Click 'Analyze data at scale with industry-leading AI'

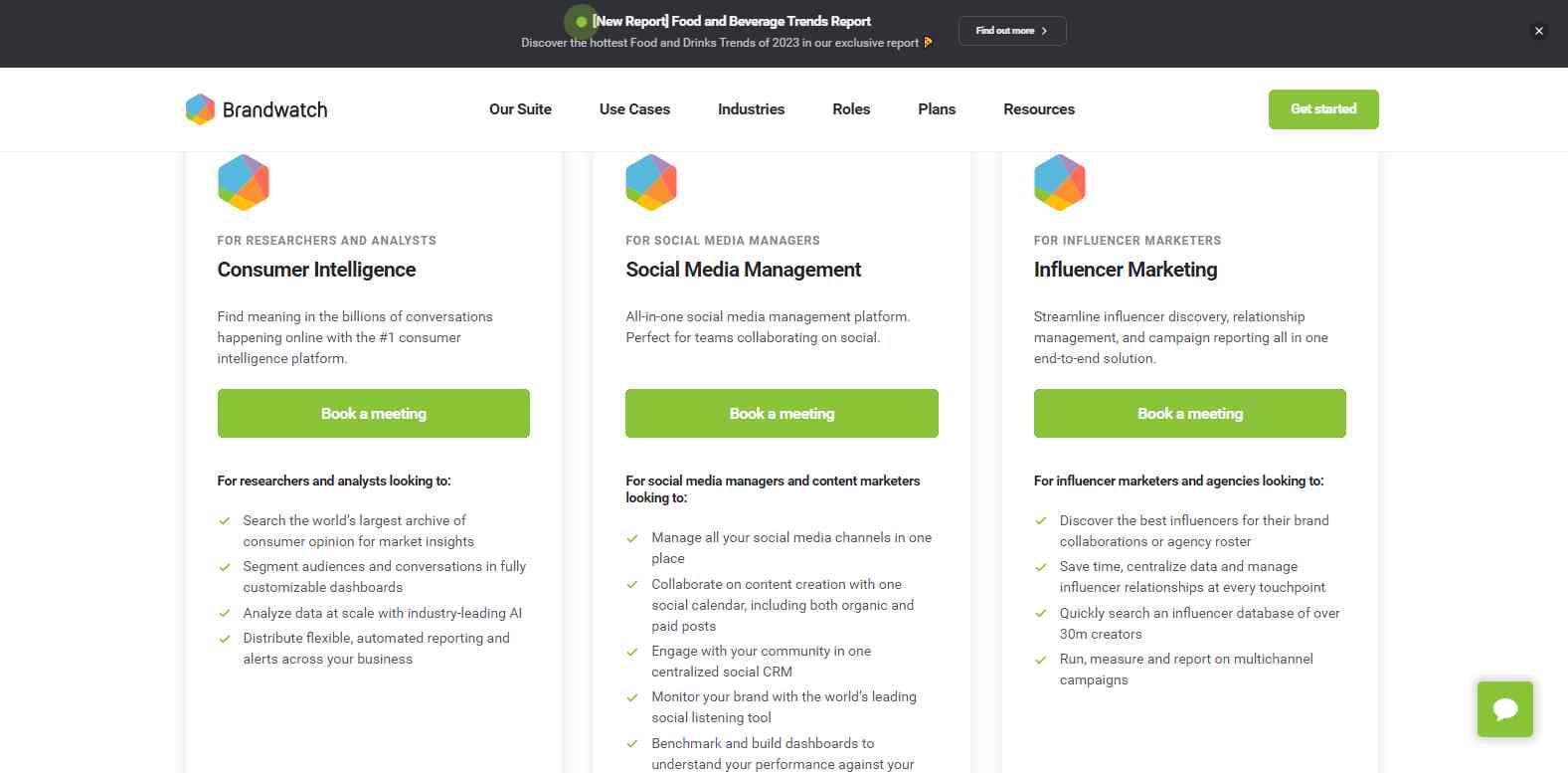383,613
